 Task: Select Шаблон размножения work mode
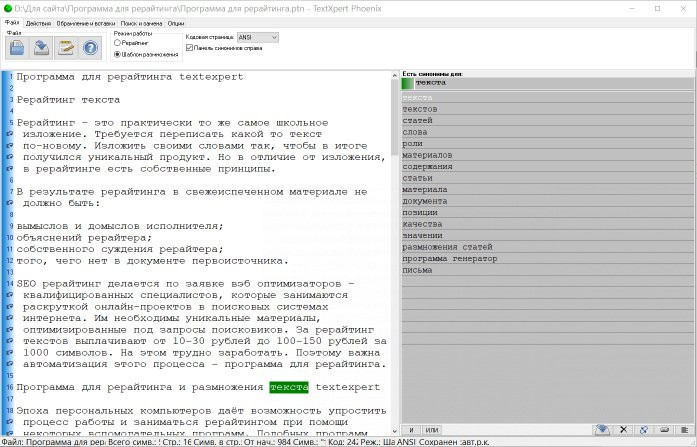(x=119, y=54)
